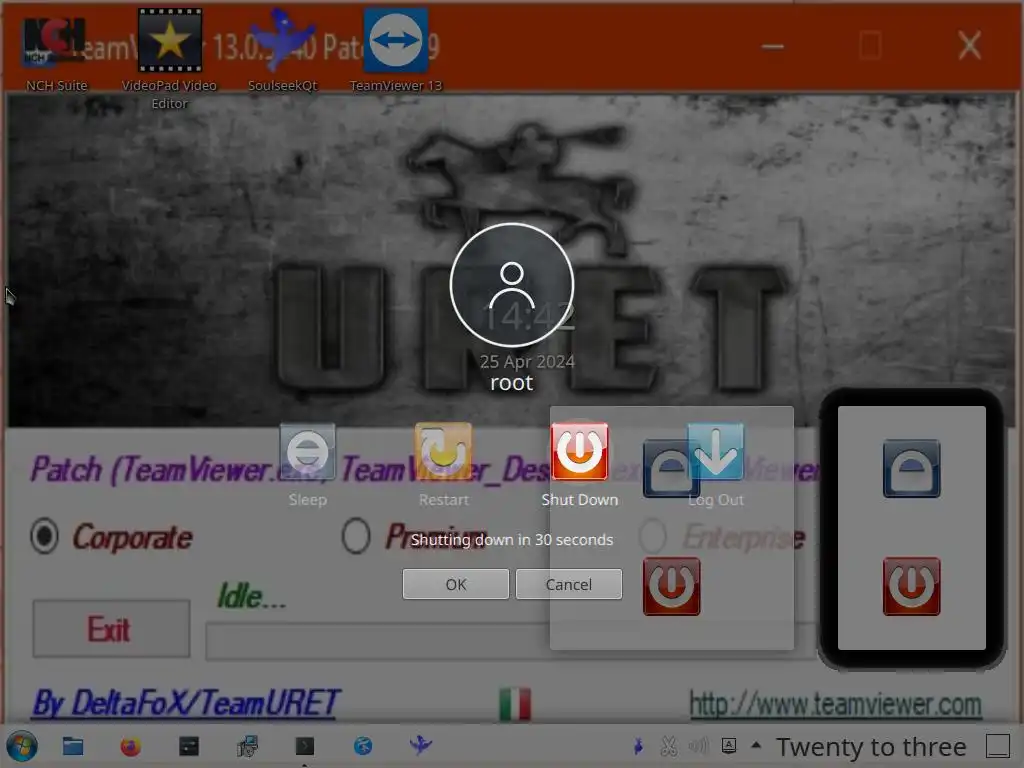The height and width of the screenshot is (768, 1024).
Task: Select the Corporate radio button
Action: coord(44,536)
